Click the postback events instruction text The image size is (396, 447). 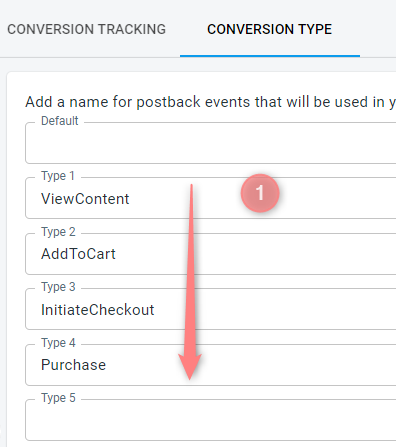point(211,102)
